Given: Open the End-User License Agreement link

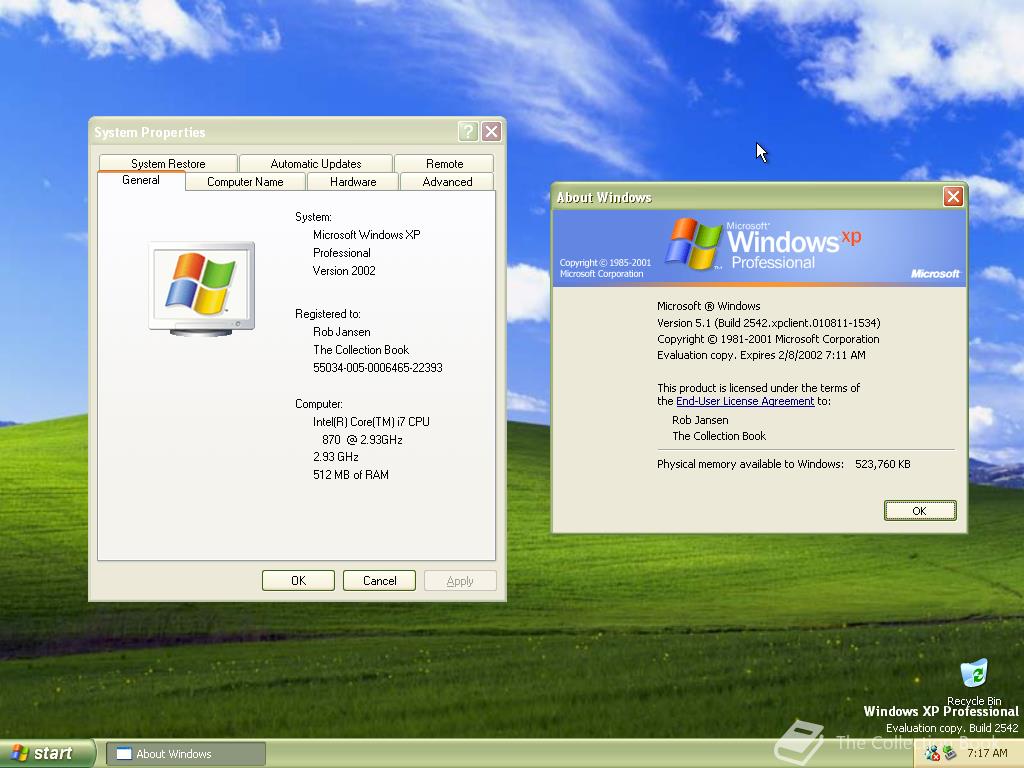Looking at the screenshot, I should (745, 401).
